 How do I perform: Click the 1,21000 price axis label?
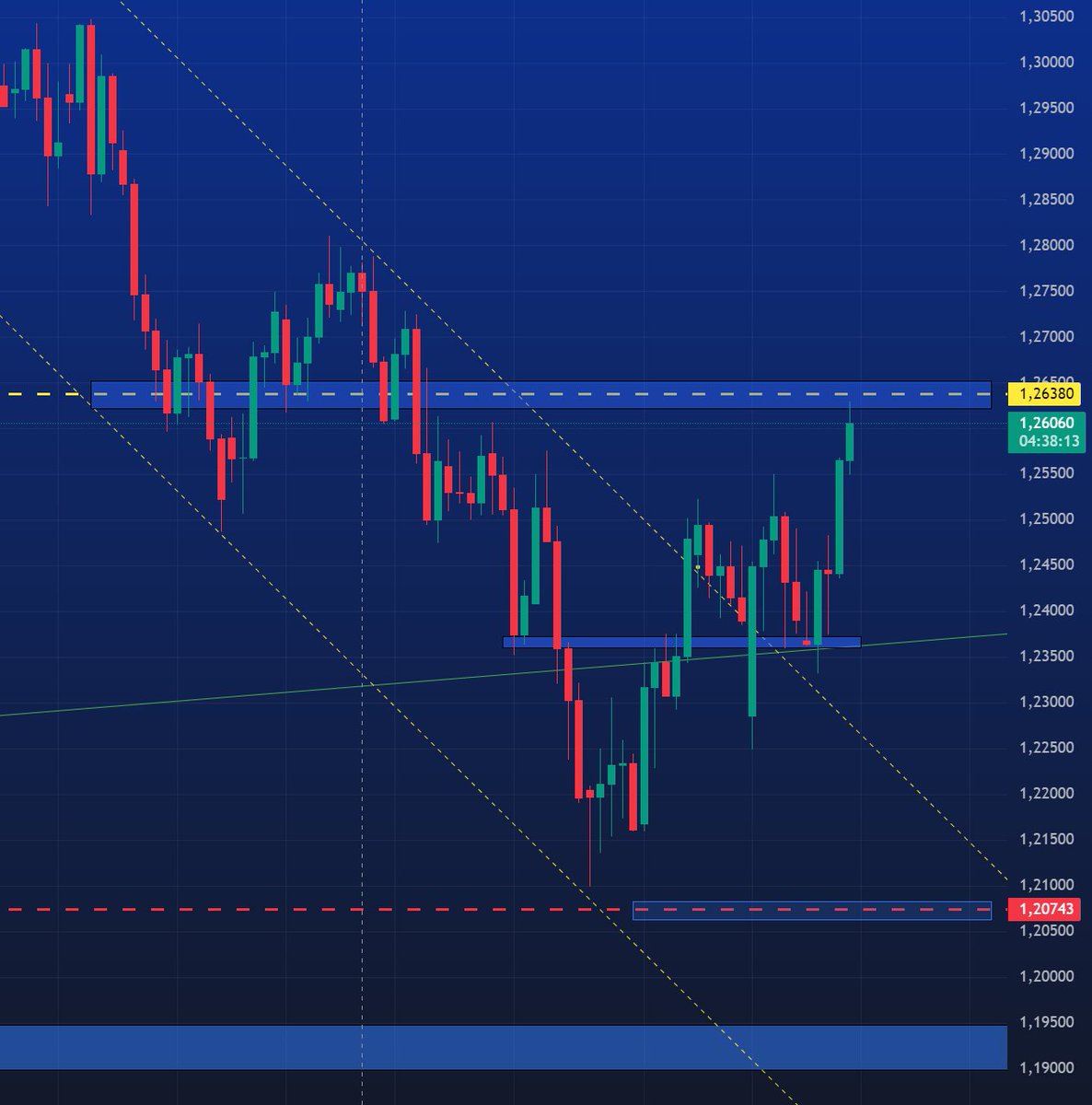tap(1046, 885)
